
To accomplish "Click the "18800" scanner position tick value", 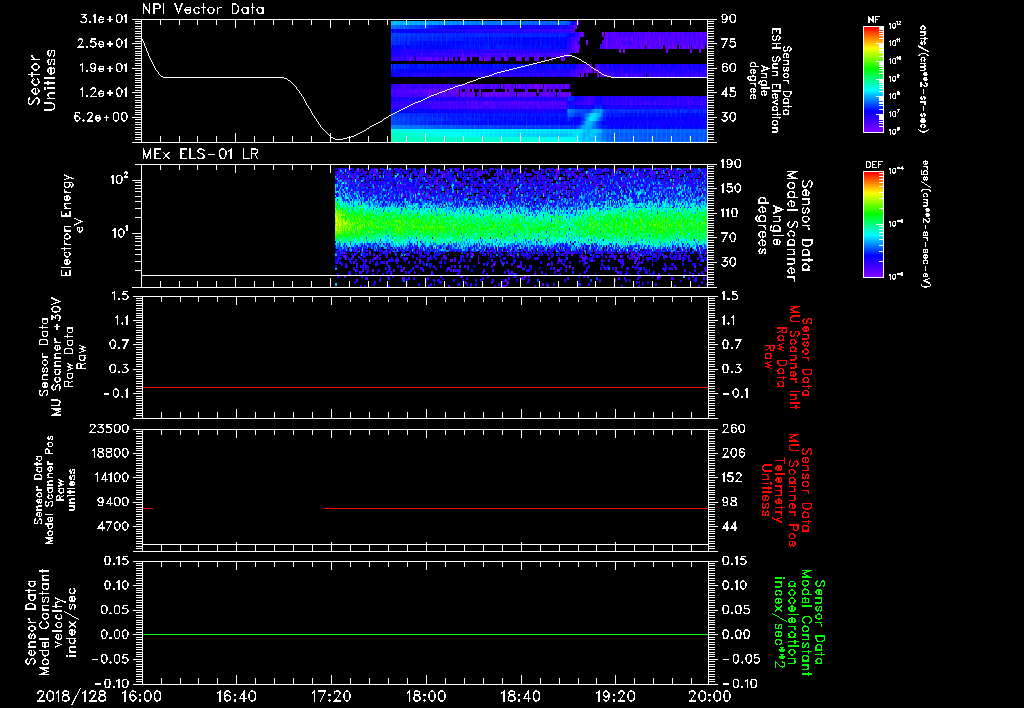I will point(109,453).
